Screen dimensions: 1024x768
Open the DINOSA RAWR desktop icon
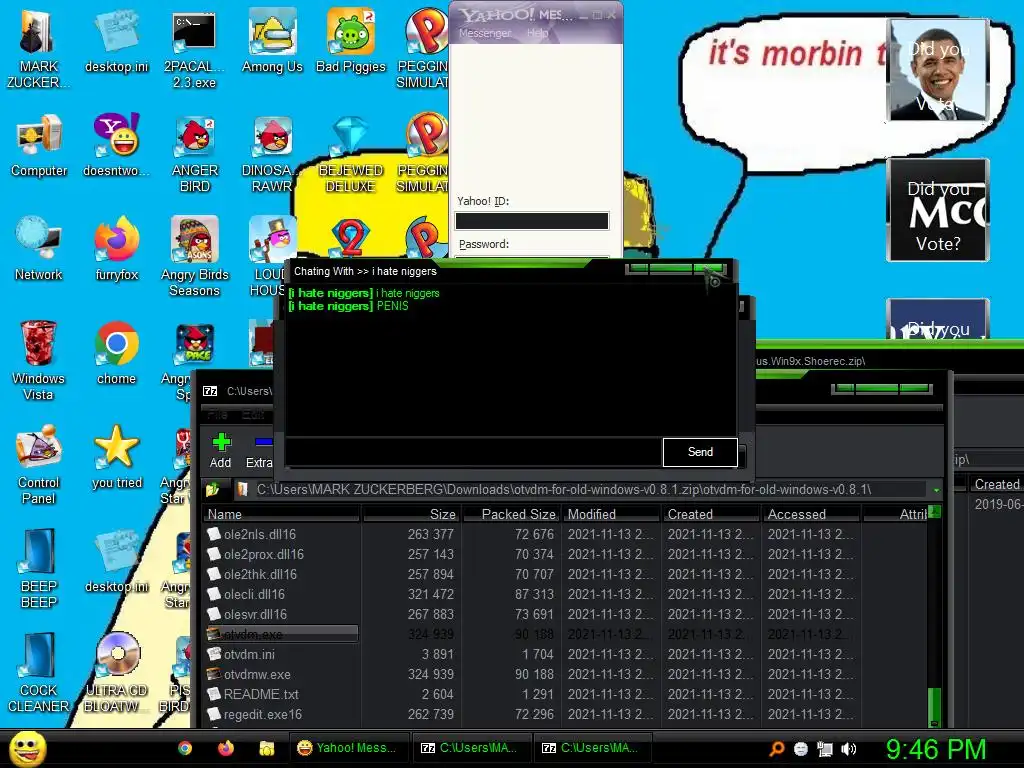(x=272, y=153)
